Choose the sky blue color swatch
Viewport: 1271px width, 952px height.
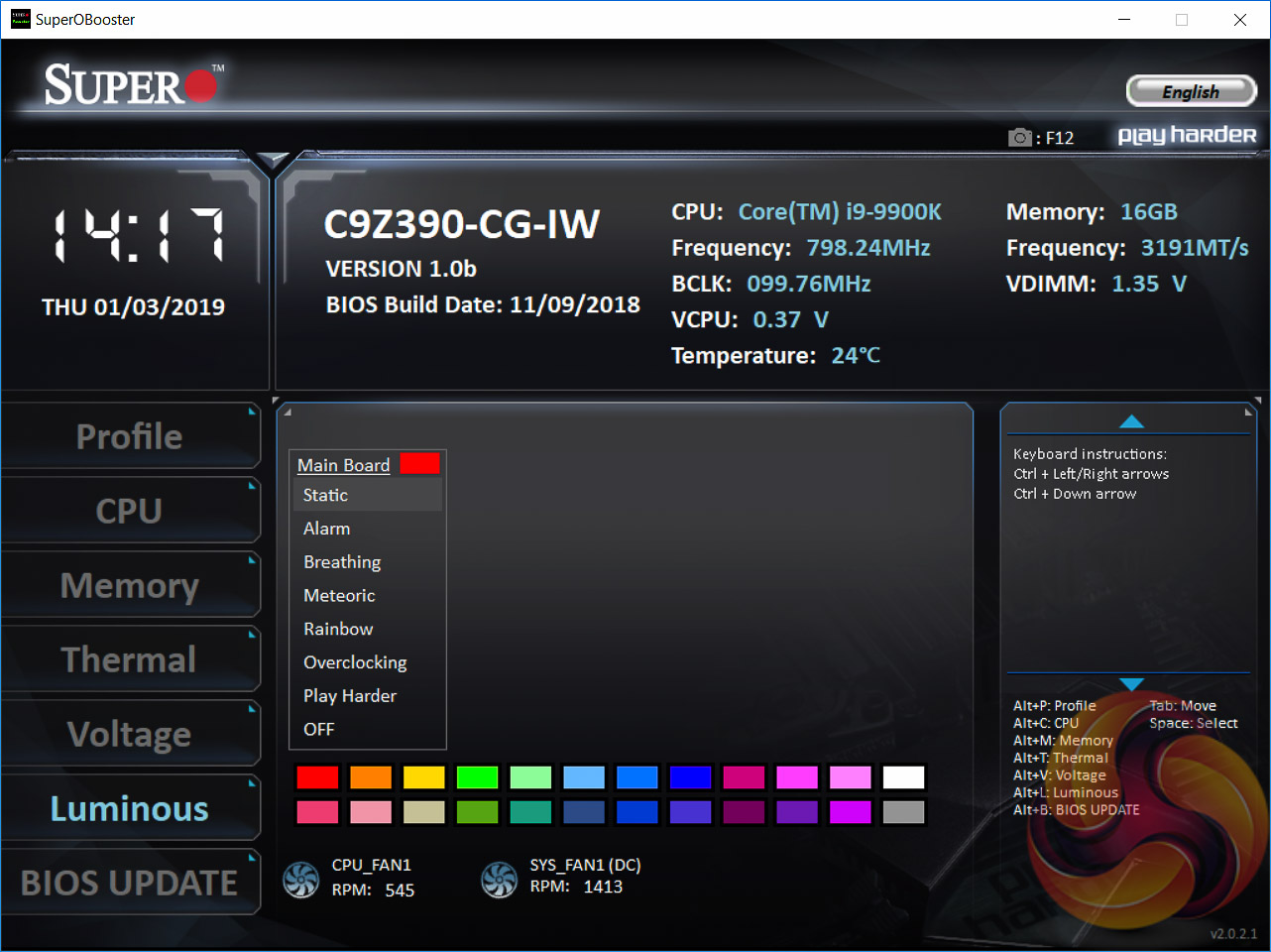coord(584,777)
